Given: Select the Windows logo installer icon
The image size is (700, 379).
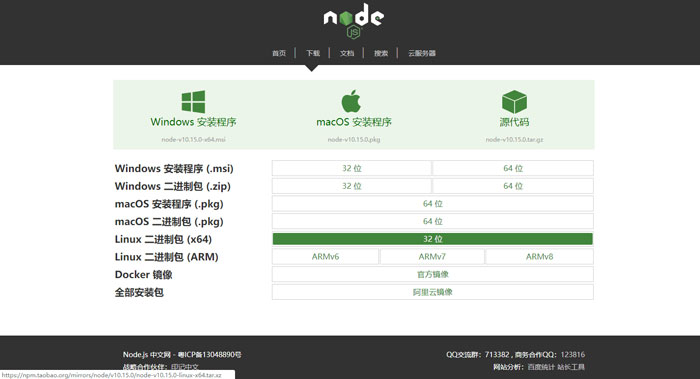Looking at the screenshot, I should point(193,102).
